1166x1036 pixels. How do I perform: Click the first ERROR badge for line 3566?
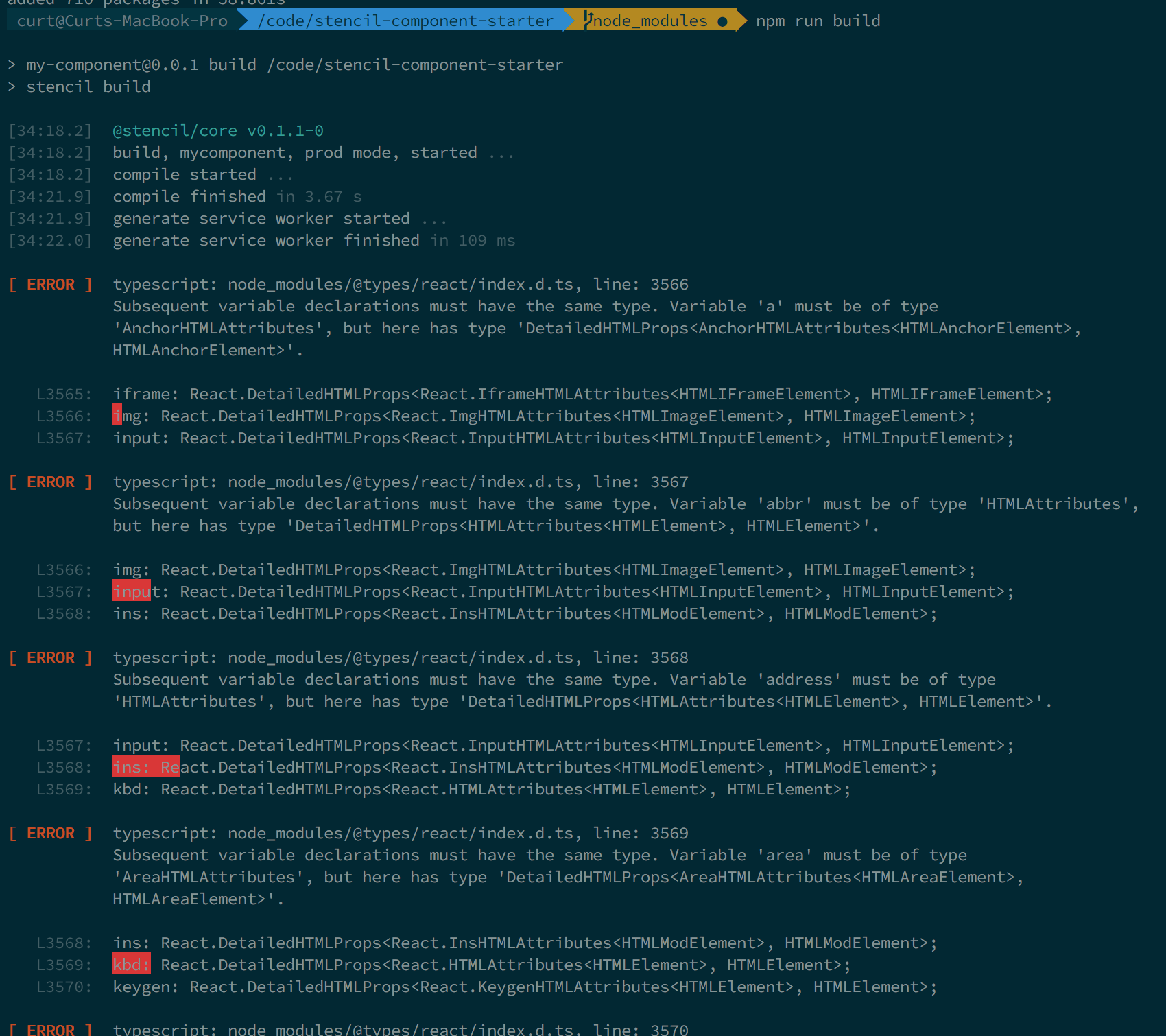(x=51, y=284)
